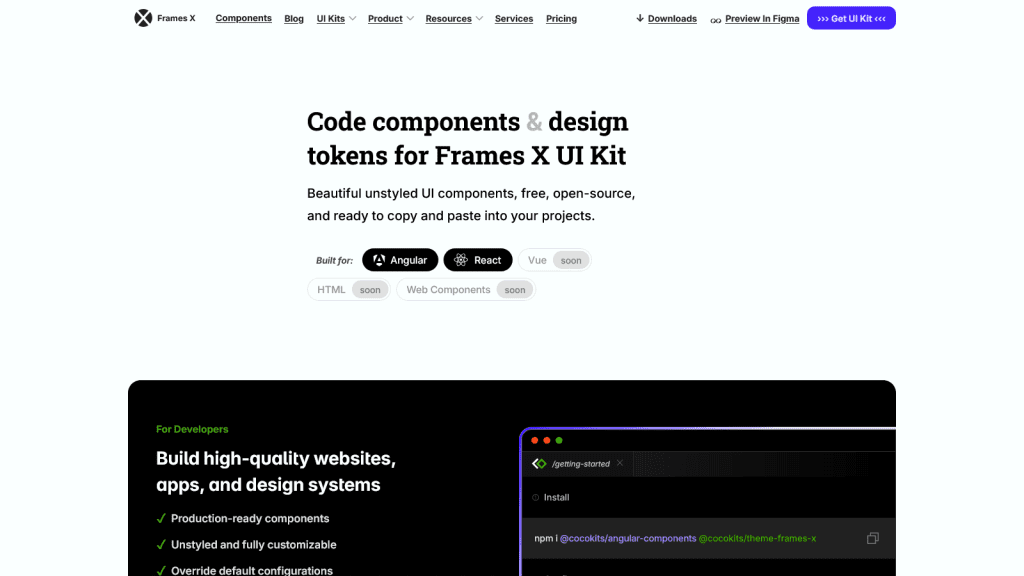Click the Downloads arrow icon
This screenshot has width=1024, height=576.
(x=639, y=18)
